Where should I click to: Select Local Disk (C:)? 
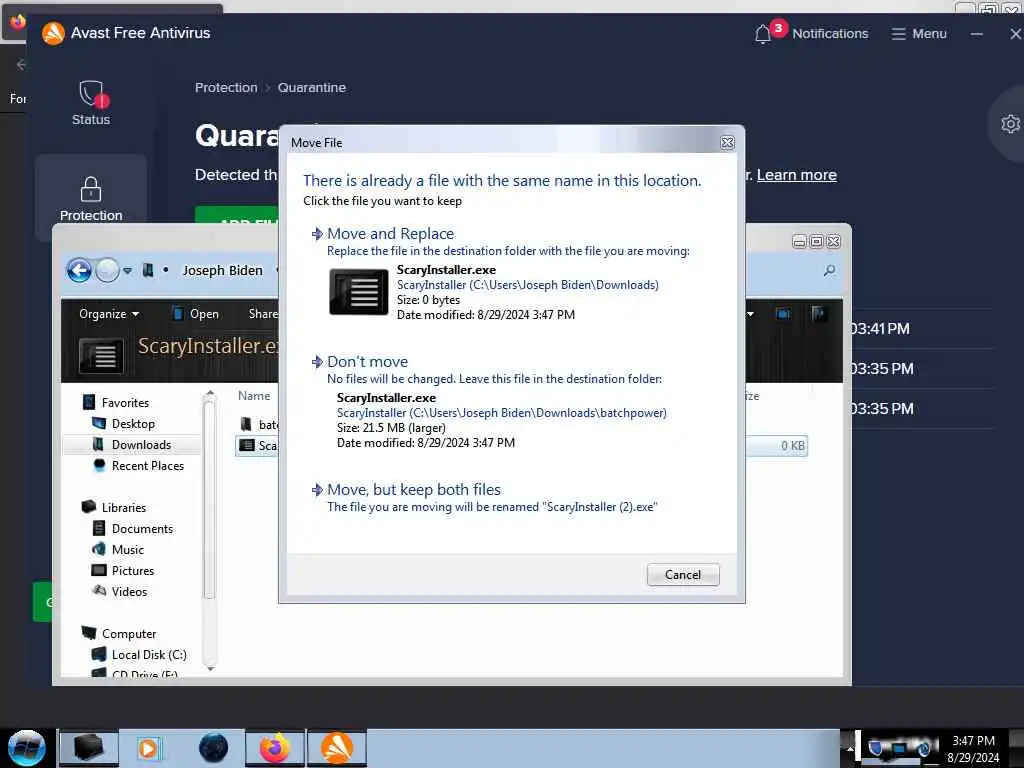(x=139, y=654)
